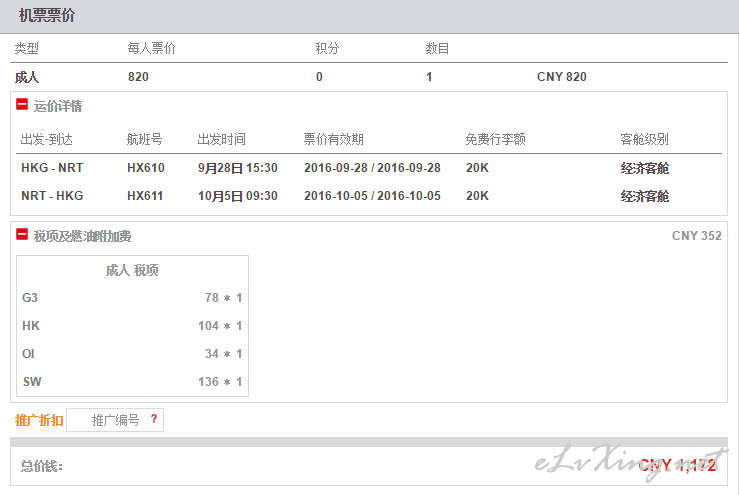Viewport: 739px width, 495px height.
Task: Click the HK tax row amount 104
Action: (208, 326)
